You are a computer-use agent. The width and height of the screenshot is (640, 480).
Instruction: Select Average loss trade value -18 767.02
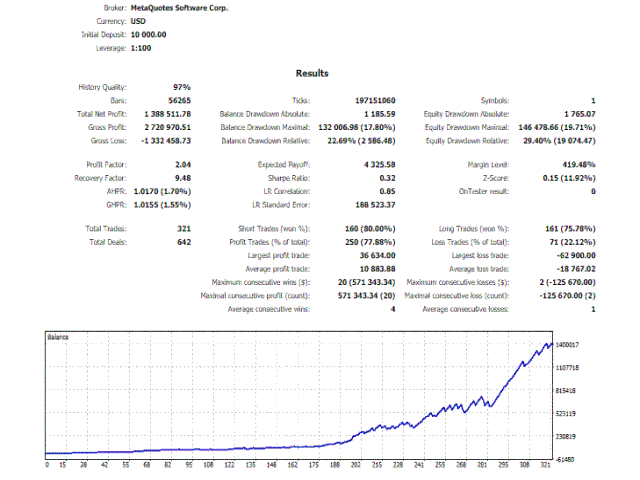576,269
